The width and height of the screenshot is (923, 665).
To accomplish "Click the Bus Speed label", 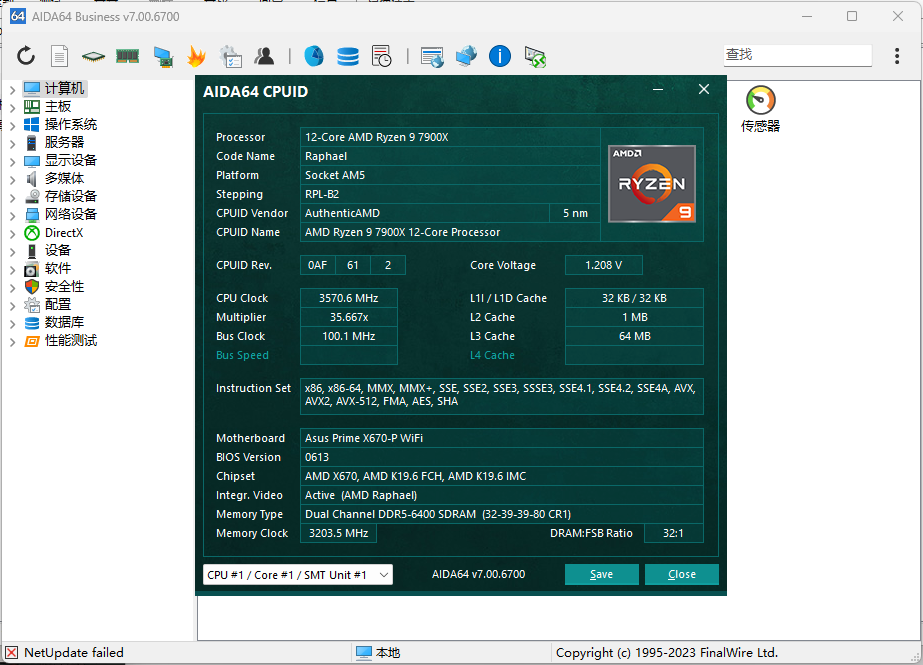I will pos(242,355).
